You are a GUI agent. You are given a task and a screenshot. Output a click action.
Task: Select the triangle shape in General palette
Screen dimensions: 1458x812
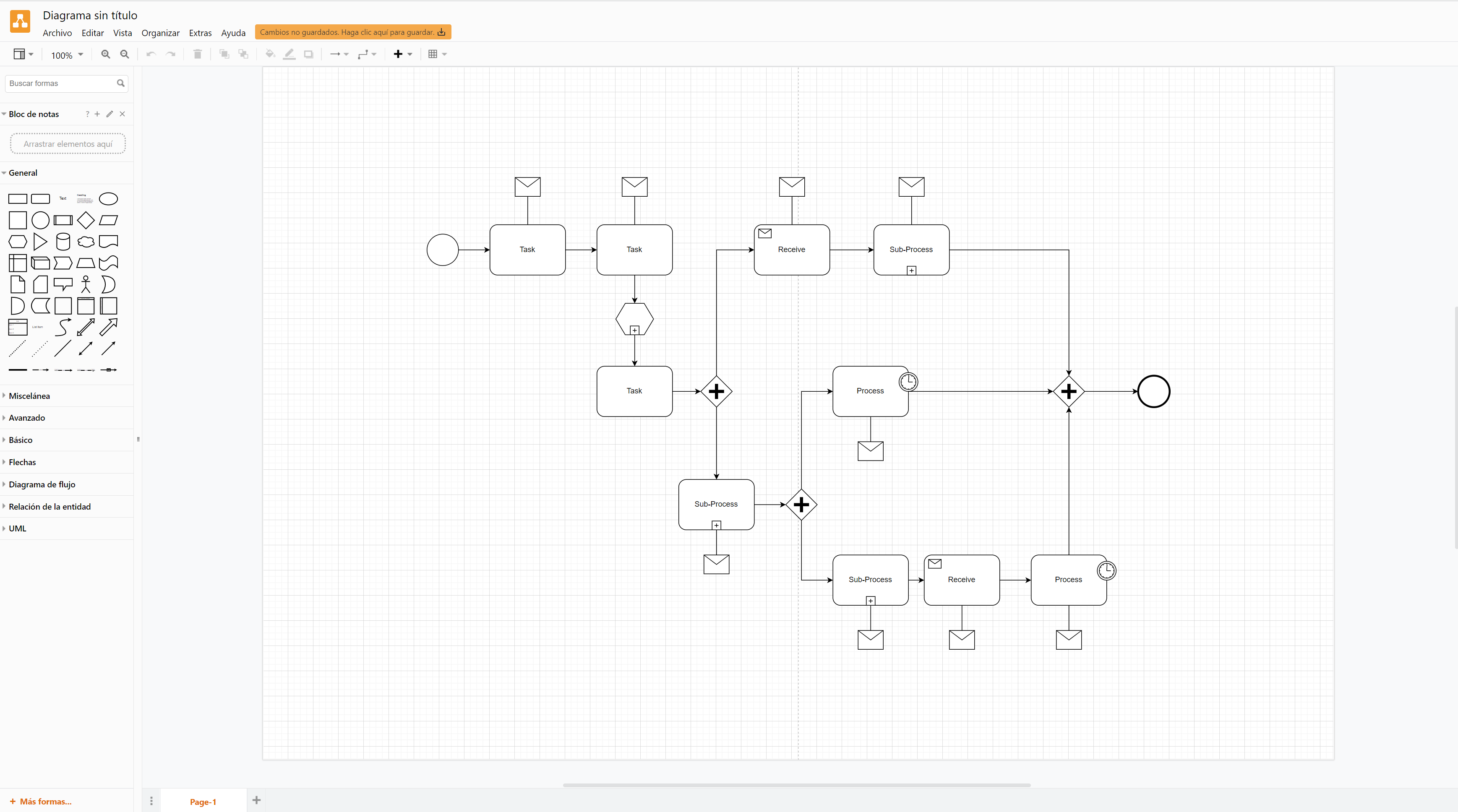point(40,242)
